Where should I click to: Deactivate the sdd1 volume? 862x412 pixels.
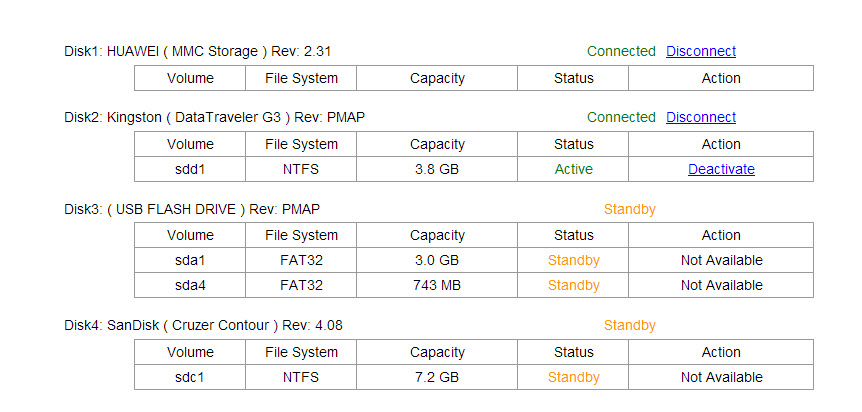(721, 169)
